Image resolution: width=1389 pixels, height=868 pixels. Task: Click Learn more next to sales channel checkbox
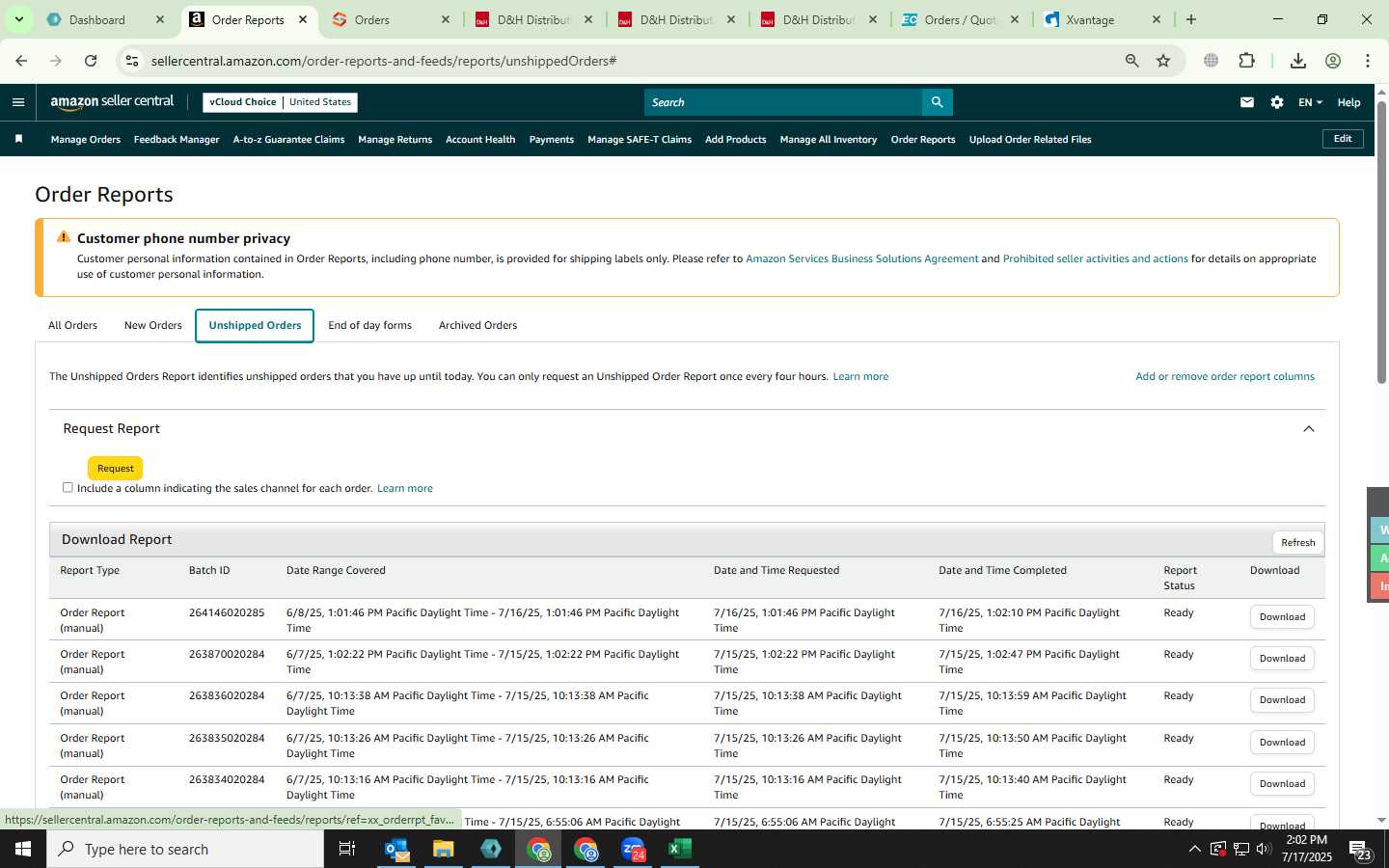pos(405,489)
